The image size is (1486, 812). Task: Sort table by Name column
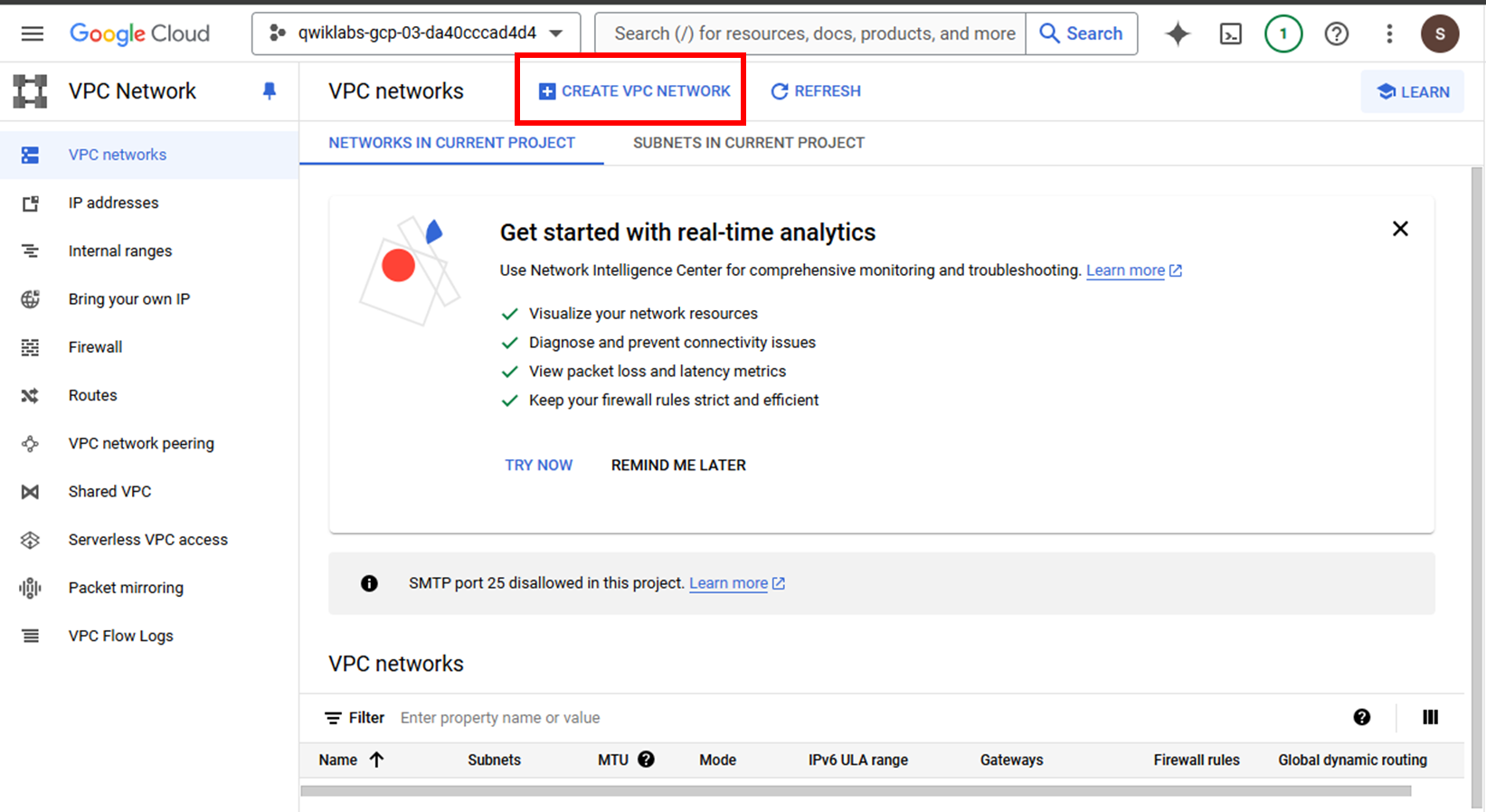pos(351,760)
